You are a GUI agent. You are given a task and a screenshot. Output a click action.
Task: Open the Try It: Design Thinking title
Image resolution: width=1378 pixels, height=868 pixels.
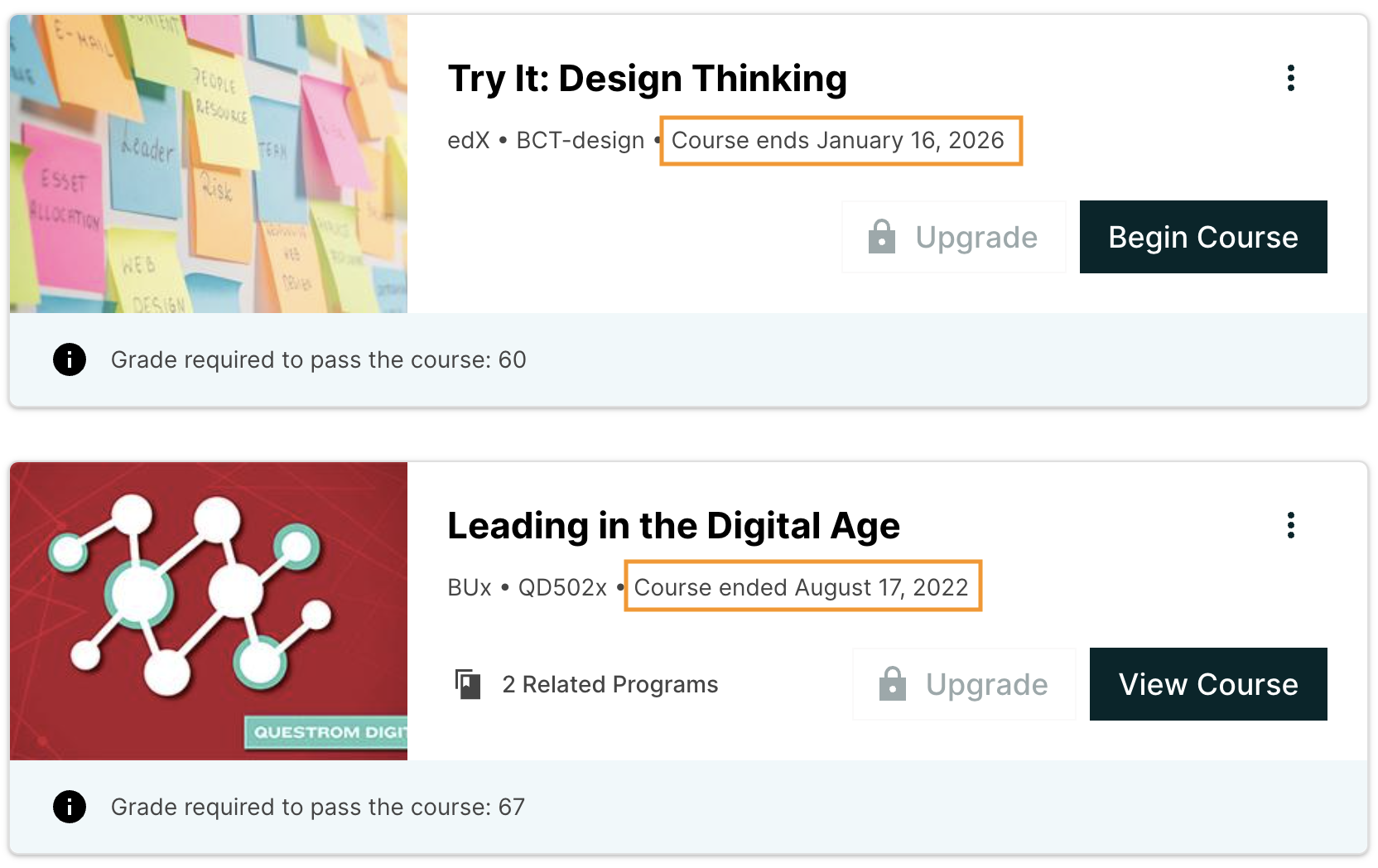point(647,79)
